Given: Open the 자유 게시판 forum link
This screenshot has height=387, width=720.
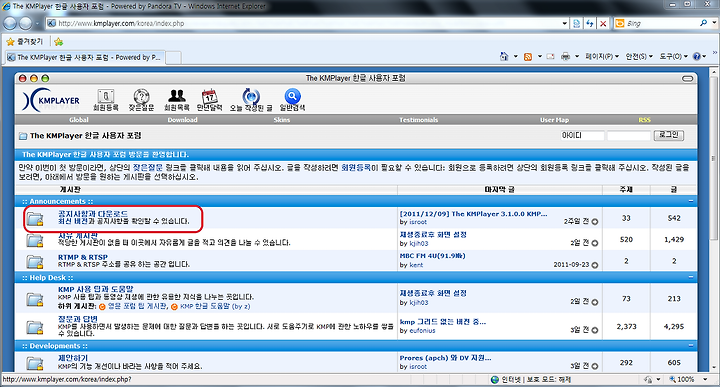Looking at the screenshot, I should pos(78,235).
